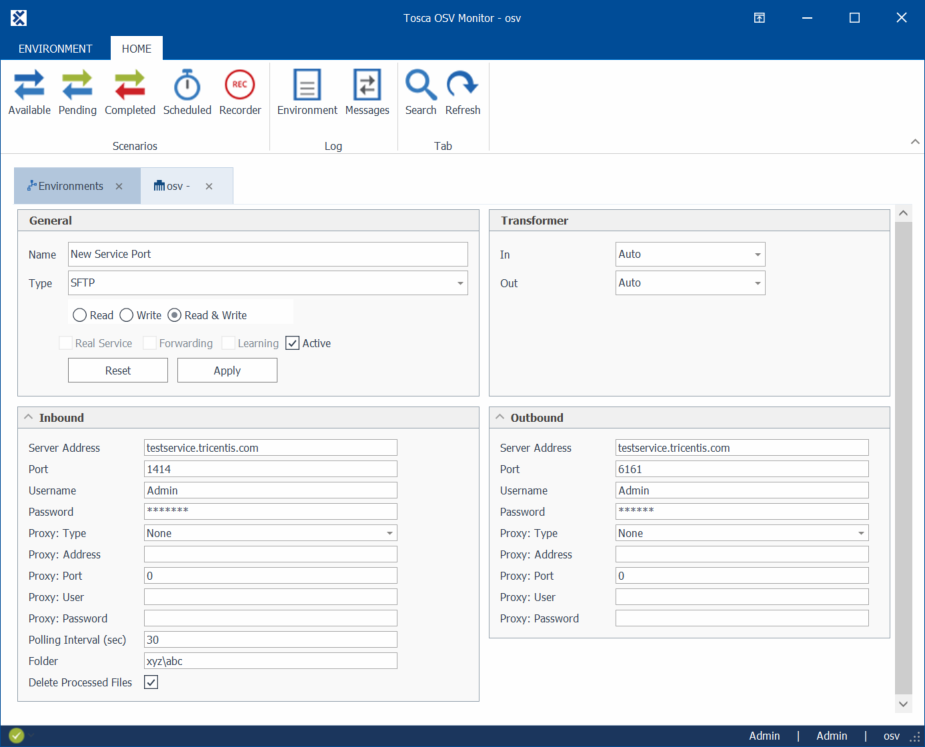The image size is (925, 747).
Task: Collapse the Inbound section
Action: [28, 418]
